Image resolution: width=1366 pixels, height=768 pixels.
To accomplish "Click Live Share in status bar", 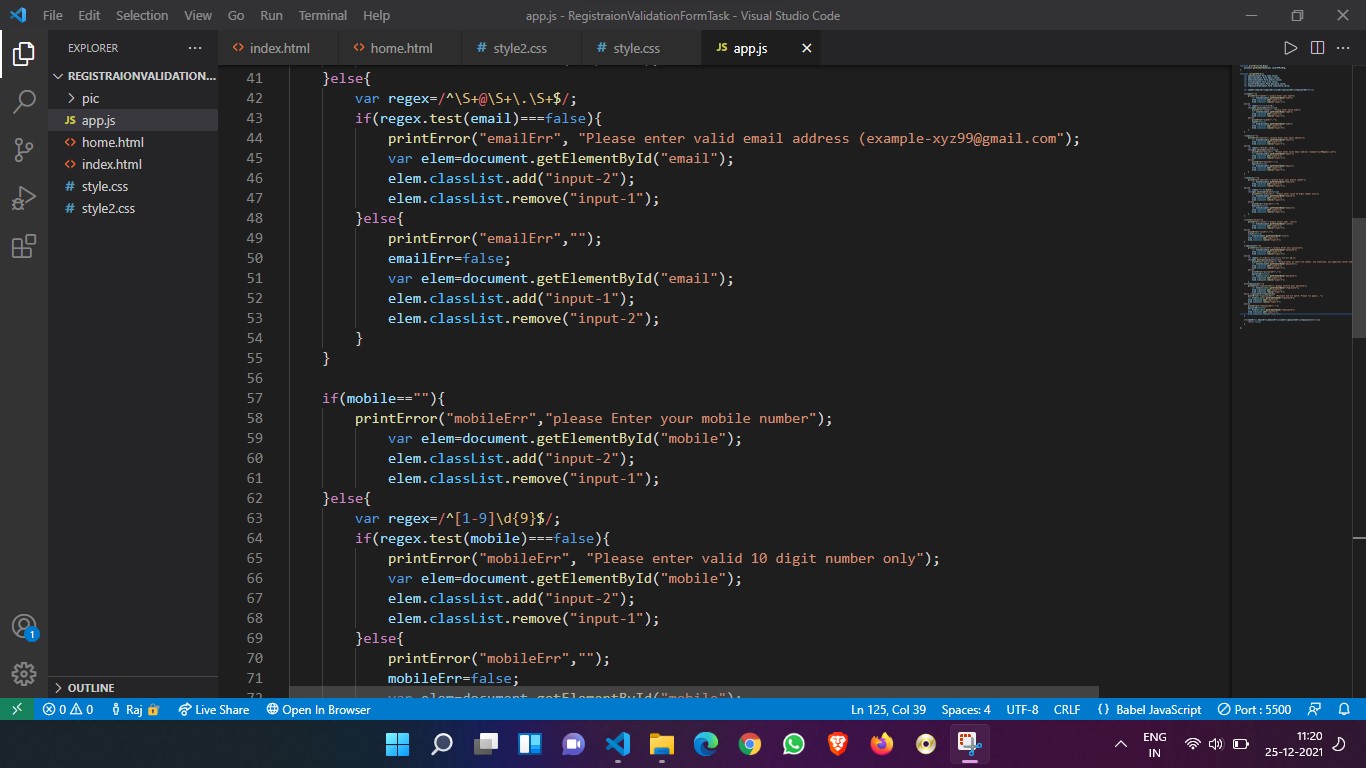I will tap(214, 709).
